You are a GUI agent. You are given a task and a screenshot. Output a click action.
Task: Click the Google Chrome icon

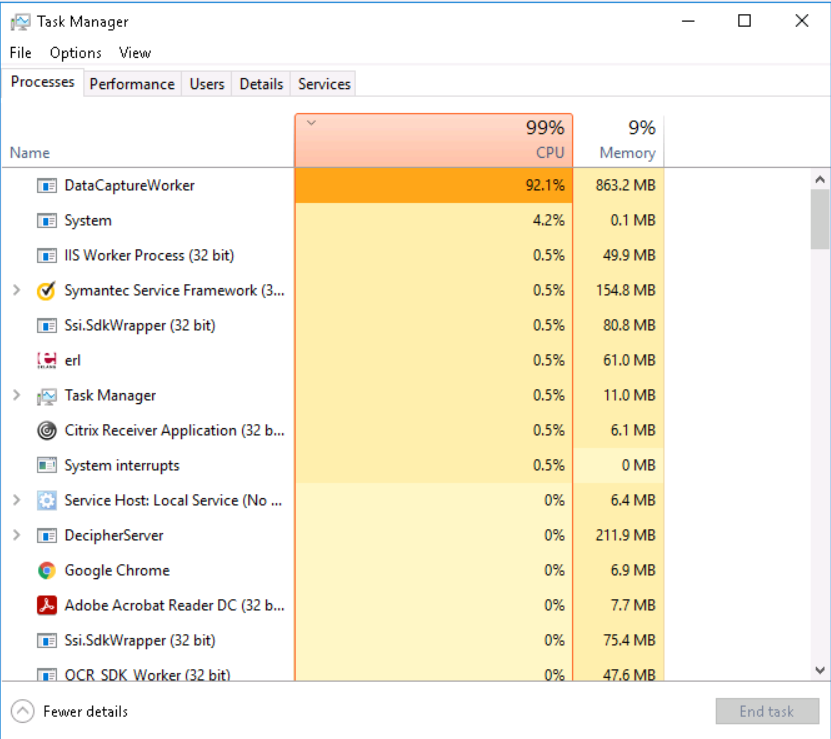point(47,570)
